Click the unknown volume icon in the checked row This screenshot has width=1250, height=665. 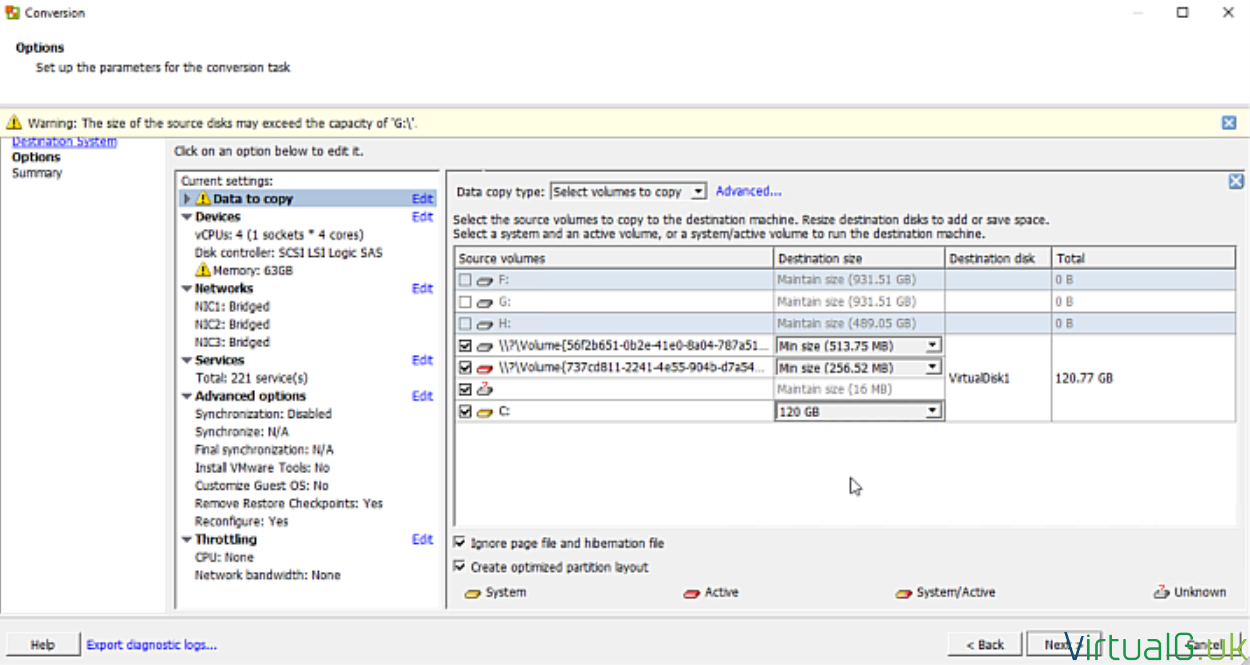pos(484,389)
